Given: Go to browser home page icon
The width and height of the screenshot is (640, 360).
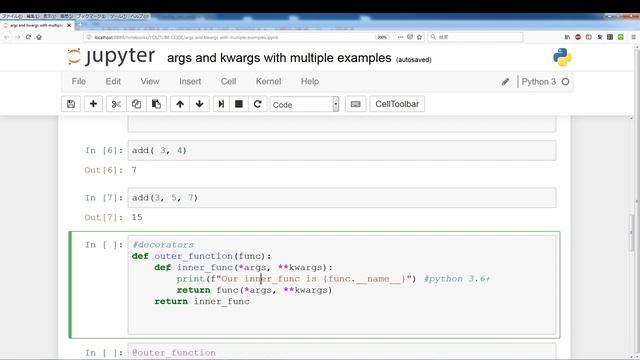Looking at the screenshot, I should coord(39,37).
